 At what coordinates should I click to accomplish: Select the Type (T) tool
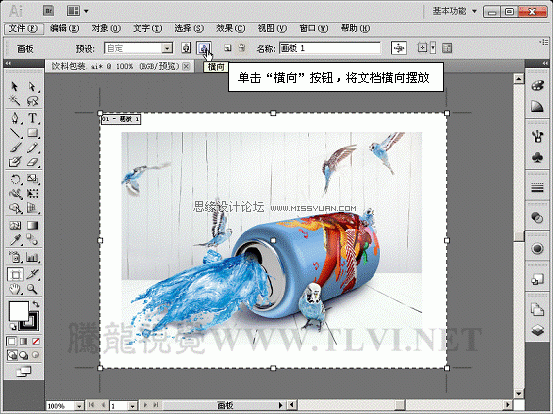pos(32,118)
